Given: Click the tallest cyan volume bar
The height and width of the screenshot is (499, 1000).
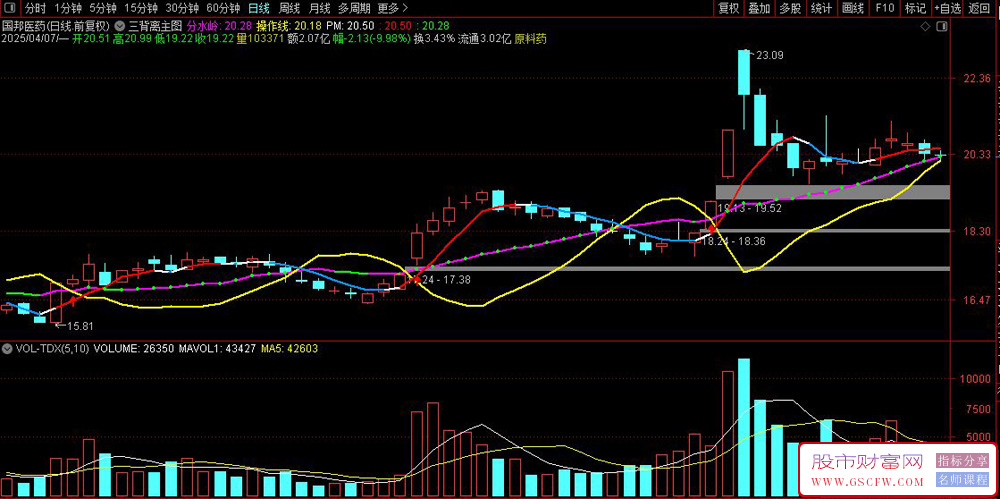Looking at the screenshot, I should coord(744,428).
